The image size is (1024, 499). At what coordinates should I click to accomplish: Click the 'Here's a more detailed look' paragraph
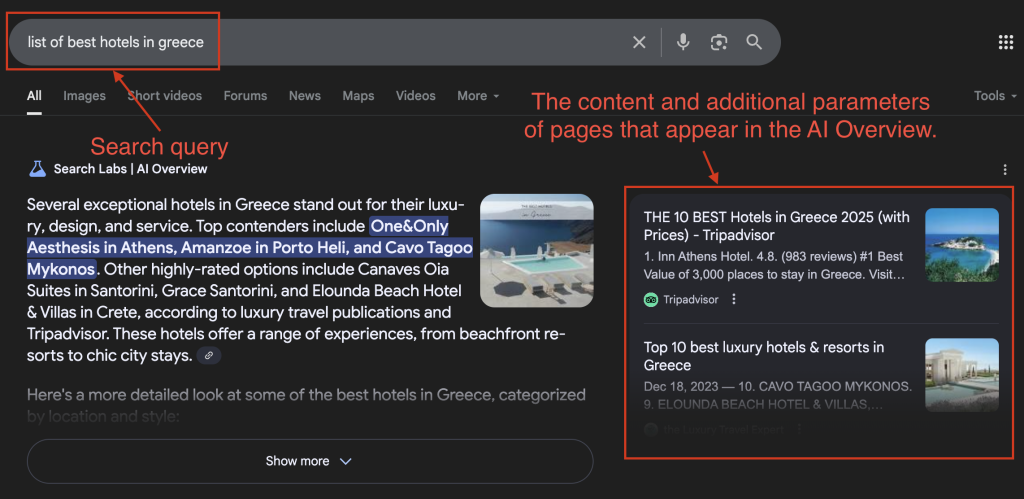click(x=306, y=405)
